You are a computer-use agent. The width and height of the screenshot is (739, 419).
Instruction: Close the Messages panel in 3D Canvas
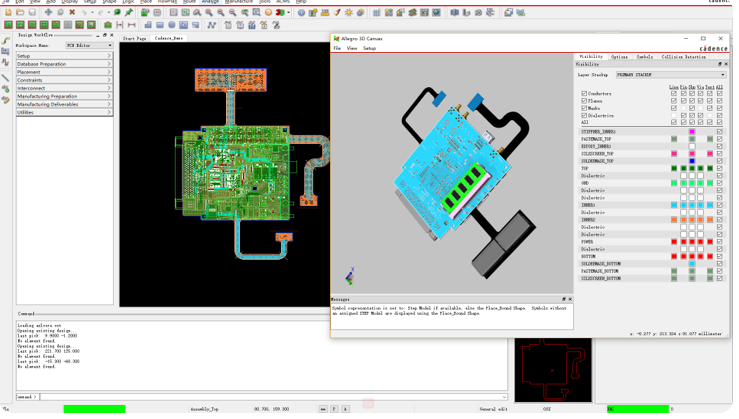[x=570, y=299]
